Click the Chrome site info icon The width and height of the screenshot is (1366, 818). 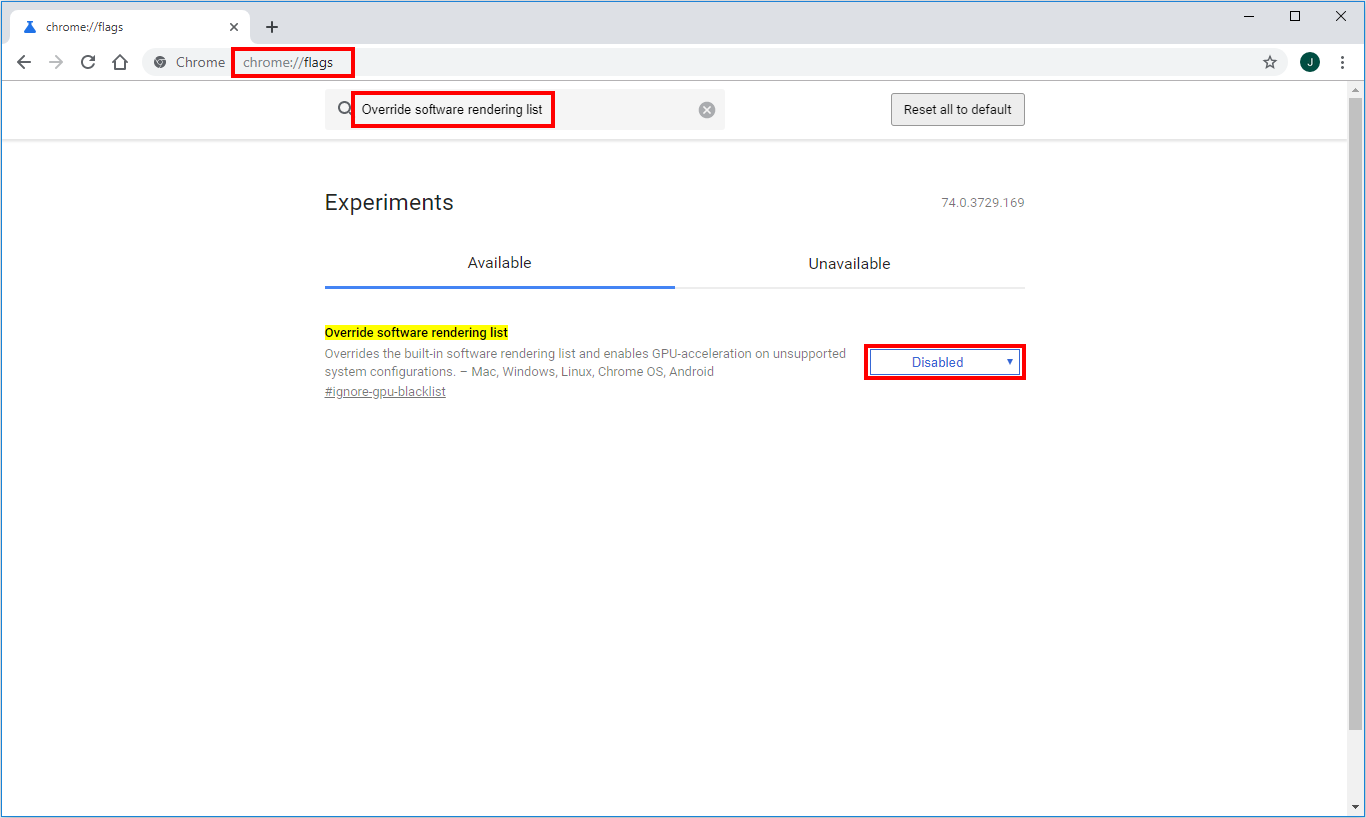pyautogui.click(x=160, y=62)
